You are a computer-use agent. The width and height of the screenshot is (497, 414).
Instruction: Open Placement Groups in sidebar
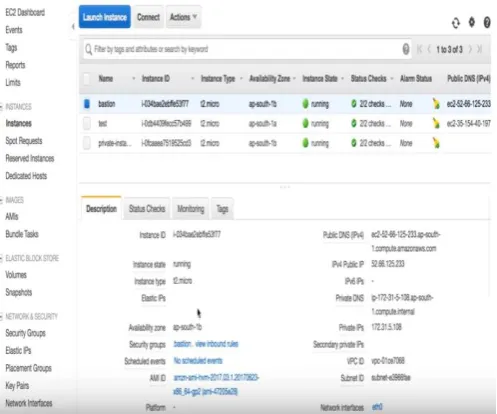(28, 368)
